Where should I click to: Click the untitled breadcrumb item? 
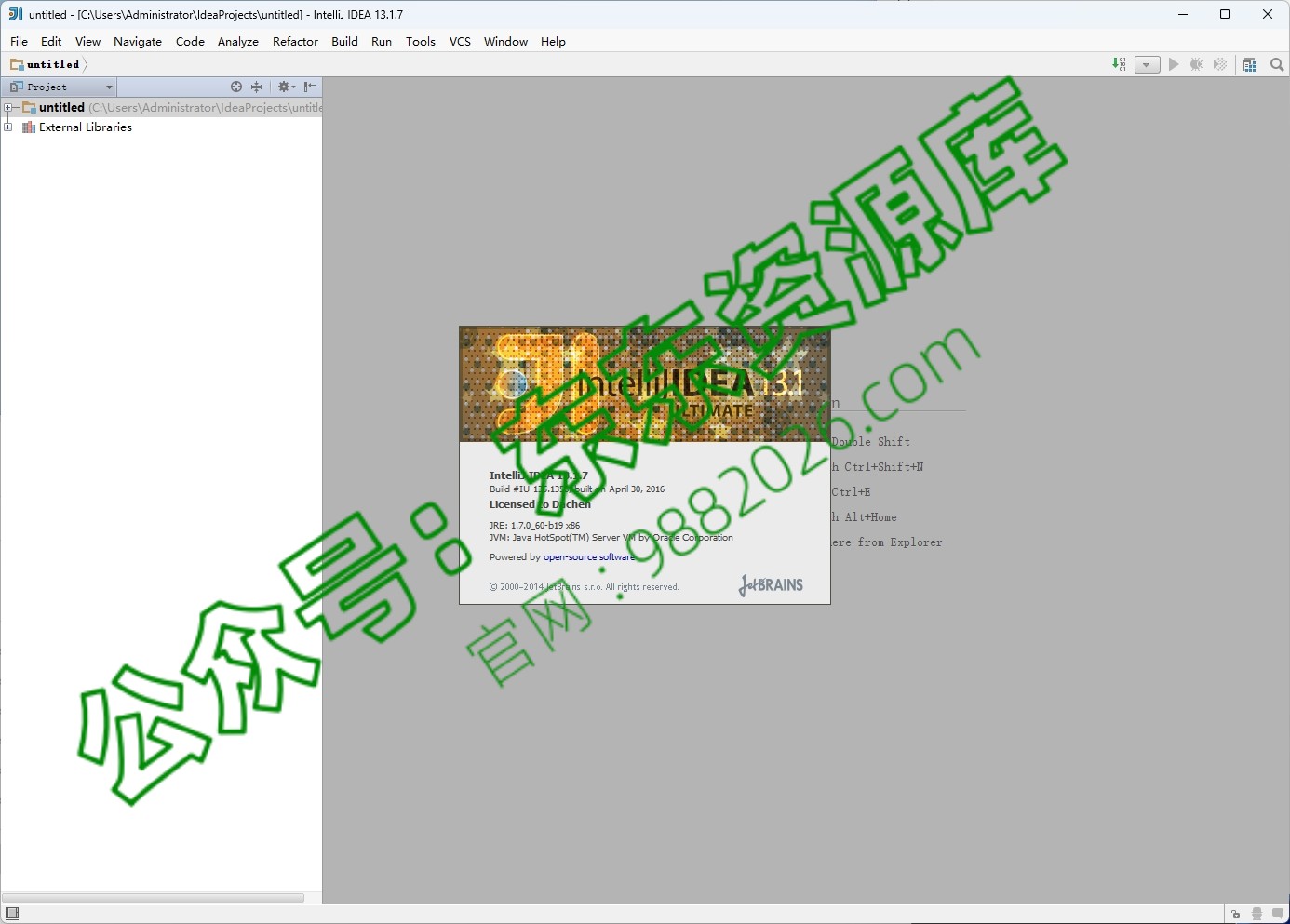(x=51, y=64)
